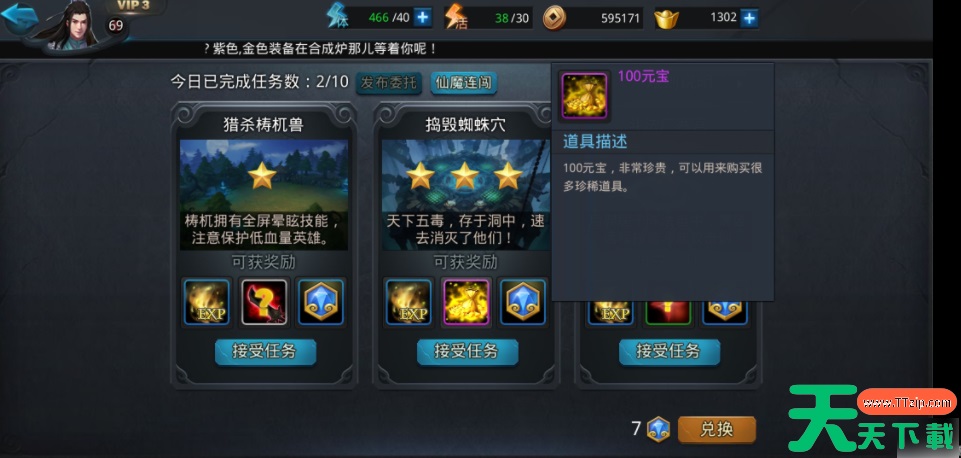This screenshot has height=458, width=961.
Task: Tap the gold ingot currency icon
Action: 666,18
